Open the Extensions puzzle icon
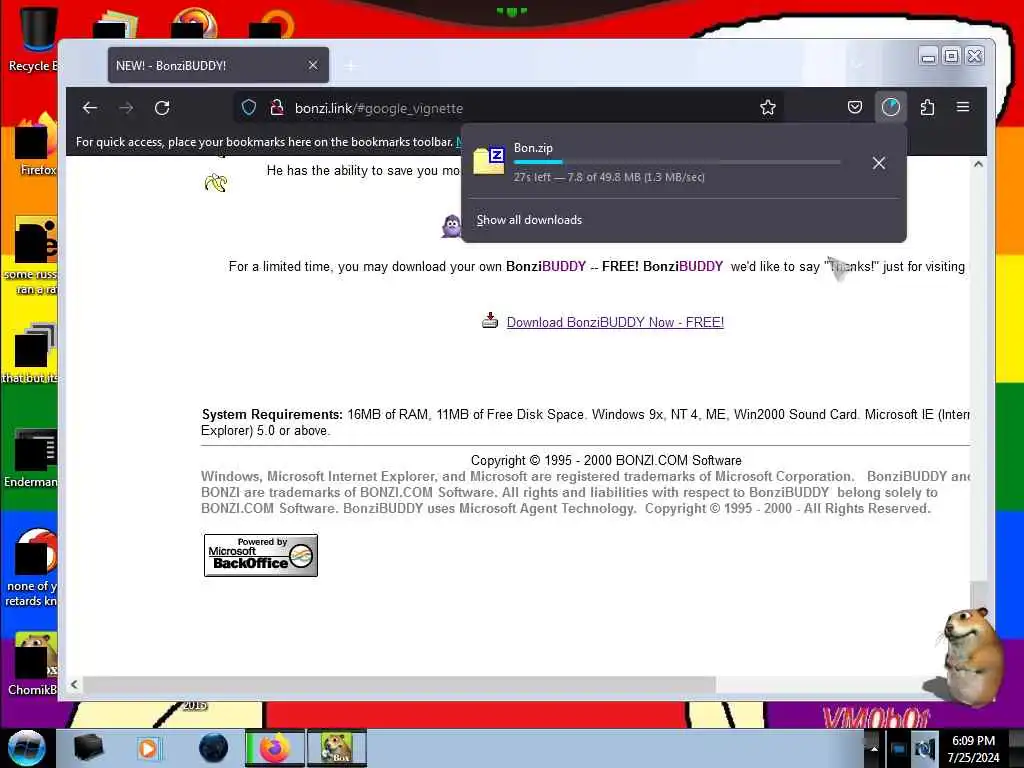Image resolution: width=1024 pixels, height=768 pixels. point(927,107)
